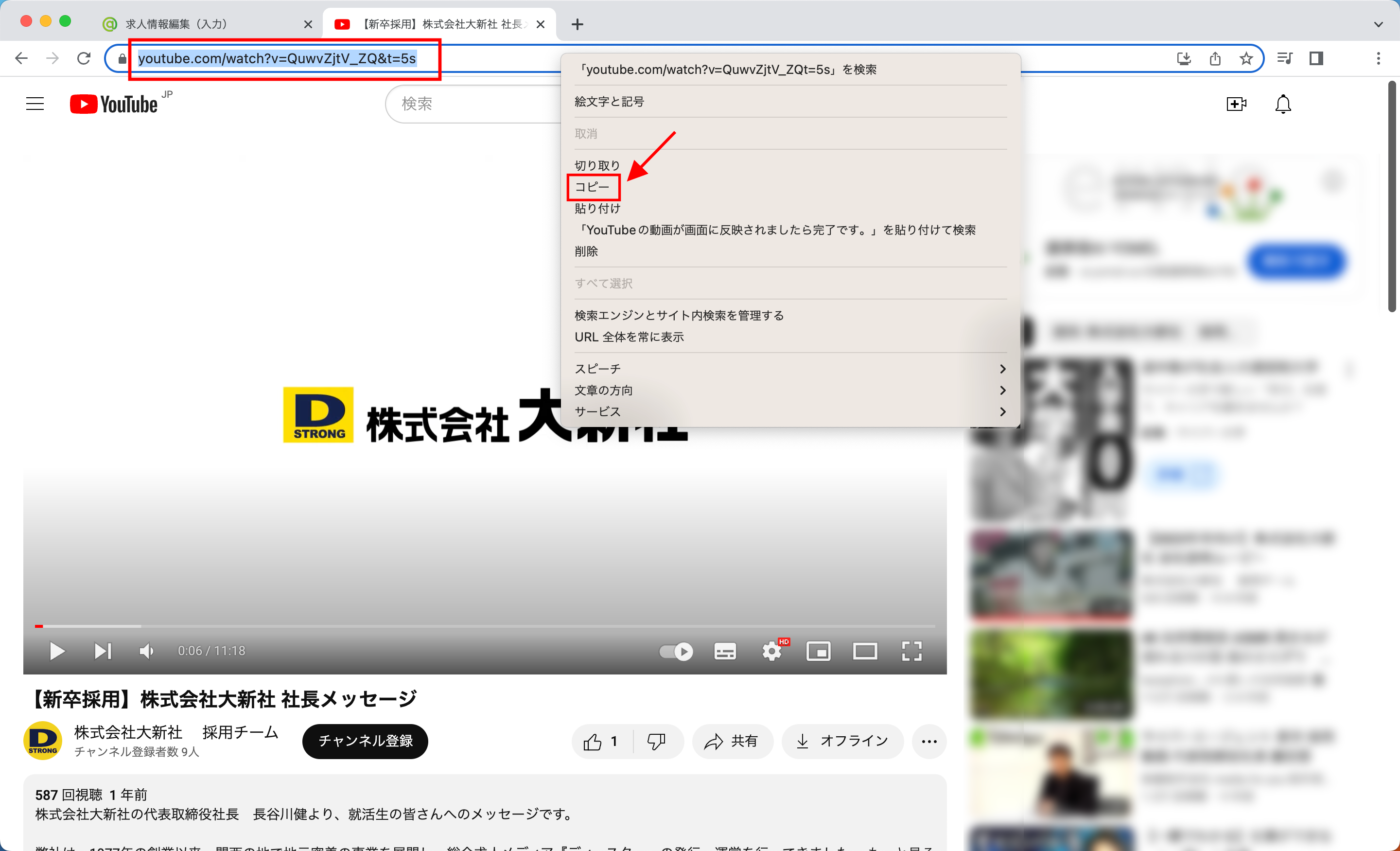
Task: Expand the スピーチ submenu
Action: [x=790, y=369]
